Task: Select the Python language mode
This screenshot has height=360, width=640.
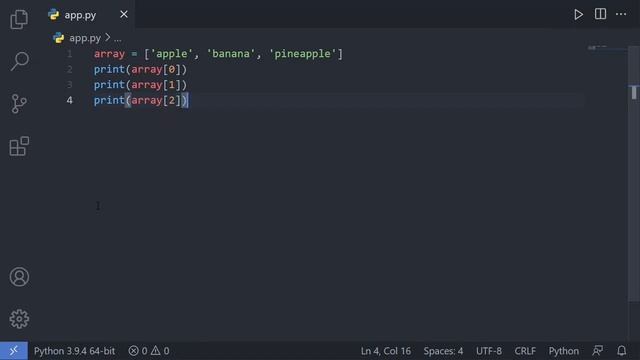Action: click(563, 351)
